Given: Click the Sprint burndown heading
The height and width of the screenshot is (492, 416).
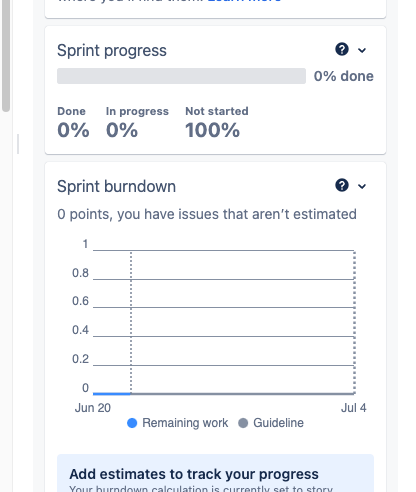Looking at the screenshot, I should (116, 186).
